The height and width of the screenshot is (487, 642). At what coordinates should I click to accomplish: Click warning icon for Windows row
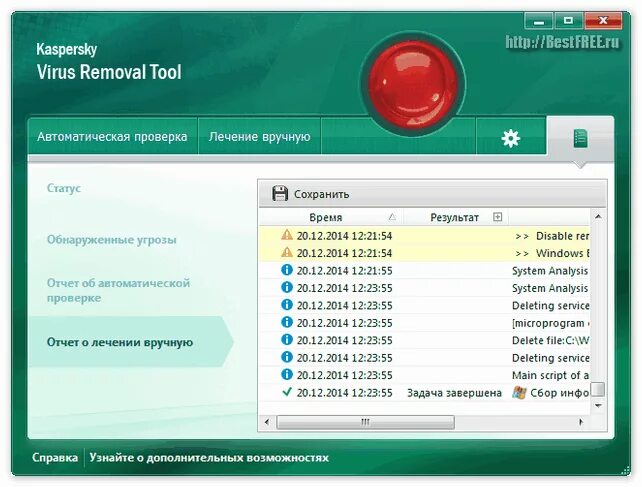[x=287, y=252]
